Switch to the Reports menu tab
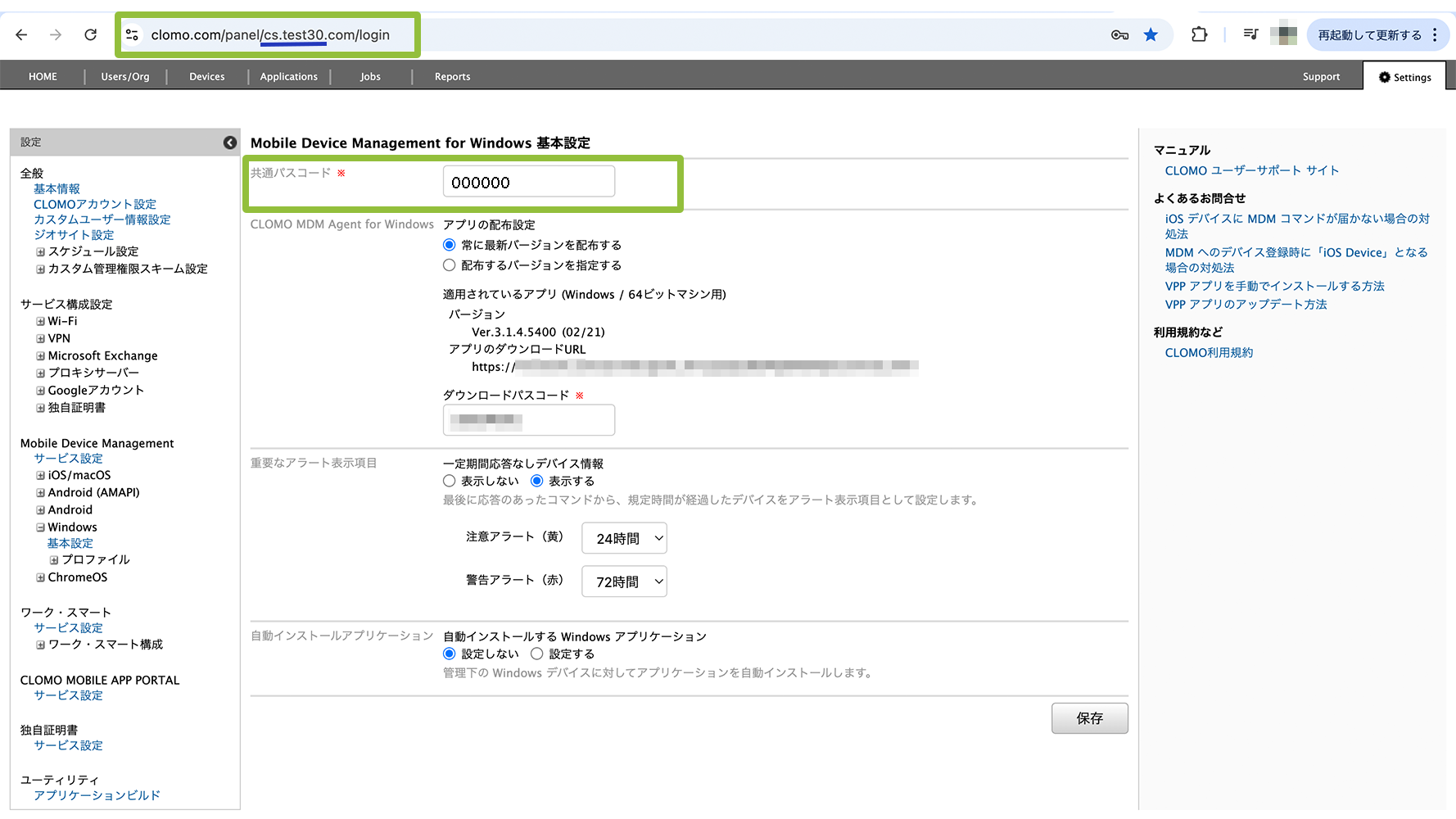Viewport: 1456px width, 819px height. point(452,76)
